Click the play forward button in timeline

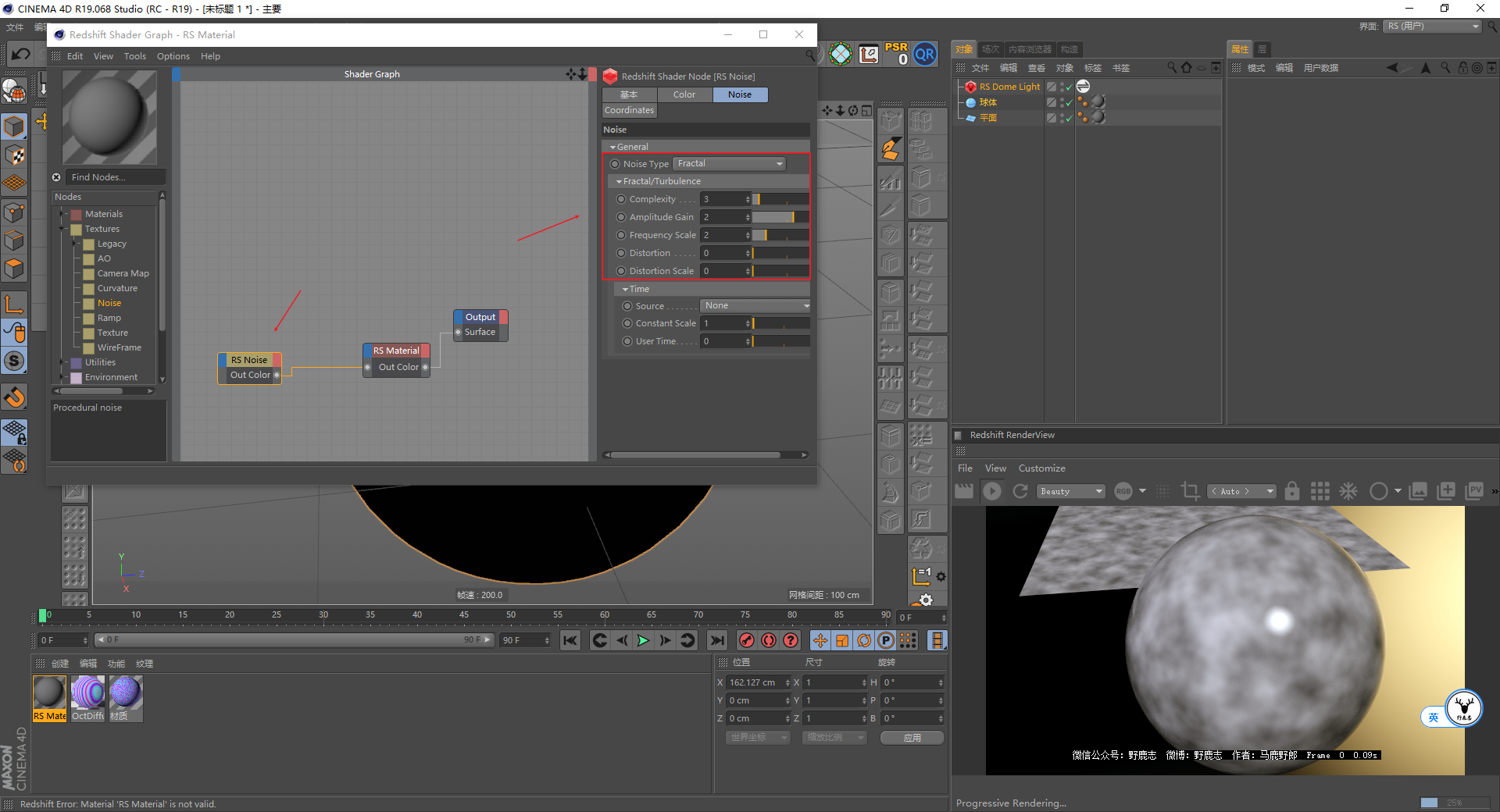coord(643,641)
